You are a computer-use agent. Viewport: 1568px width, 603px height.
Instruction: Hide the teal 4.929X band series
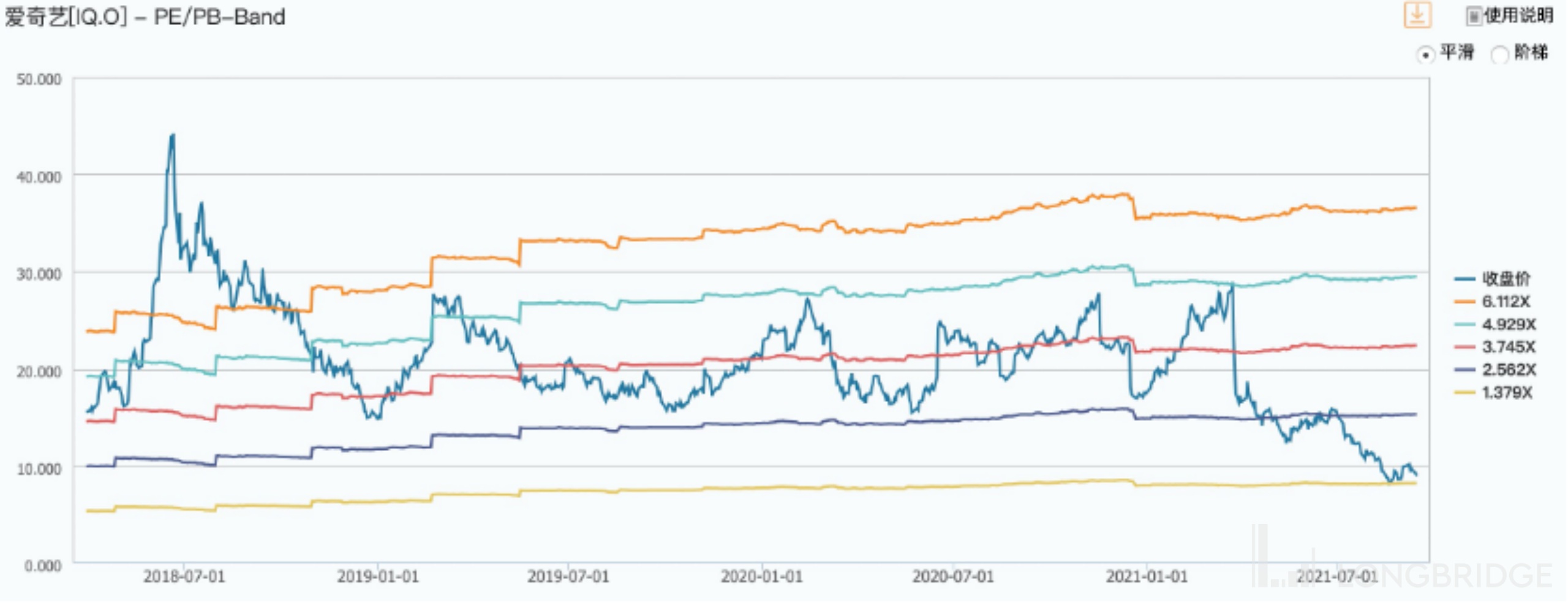(1495, 324)
